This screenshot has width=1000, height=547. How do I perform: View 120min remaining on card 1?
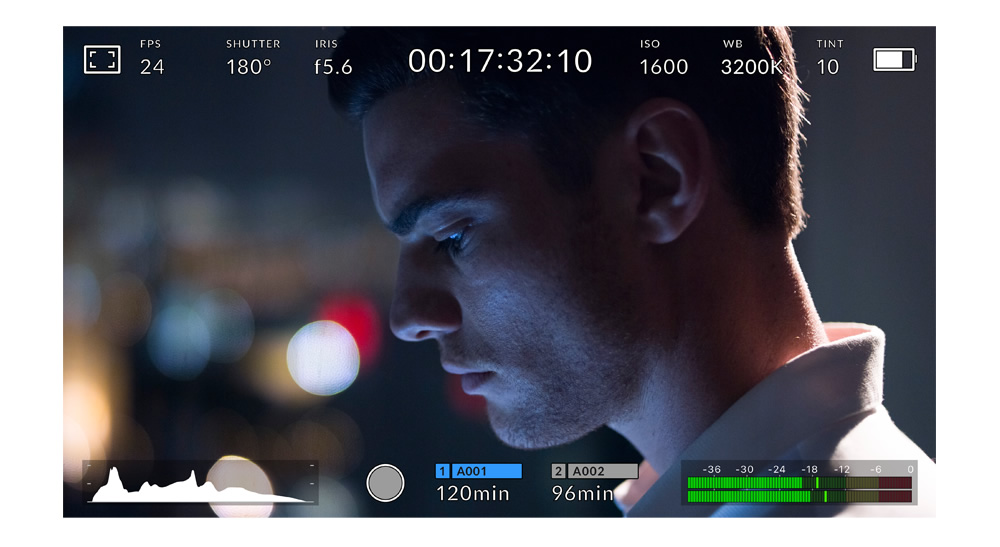(x=473, y=493)
